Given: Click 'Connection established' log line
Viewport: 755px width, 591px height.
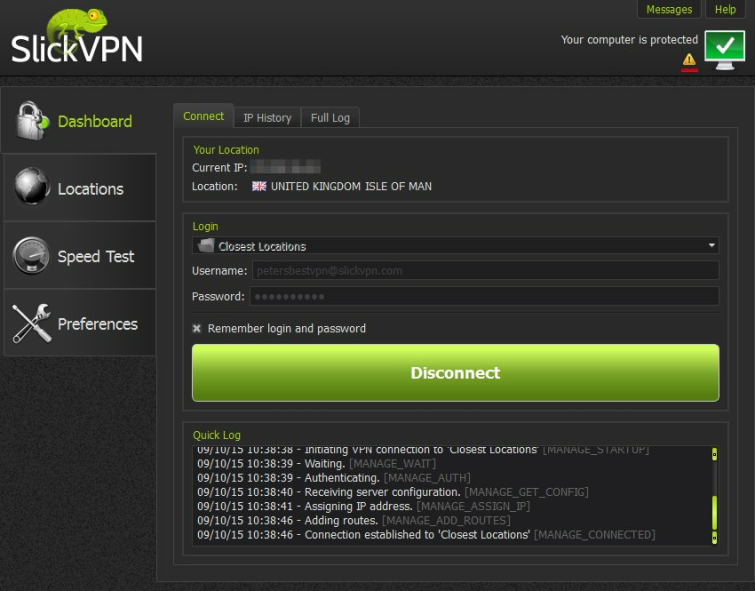Looking at the screenshot, I should pos(426,535).
